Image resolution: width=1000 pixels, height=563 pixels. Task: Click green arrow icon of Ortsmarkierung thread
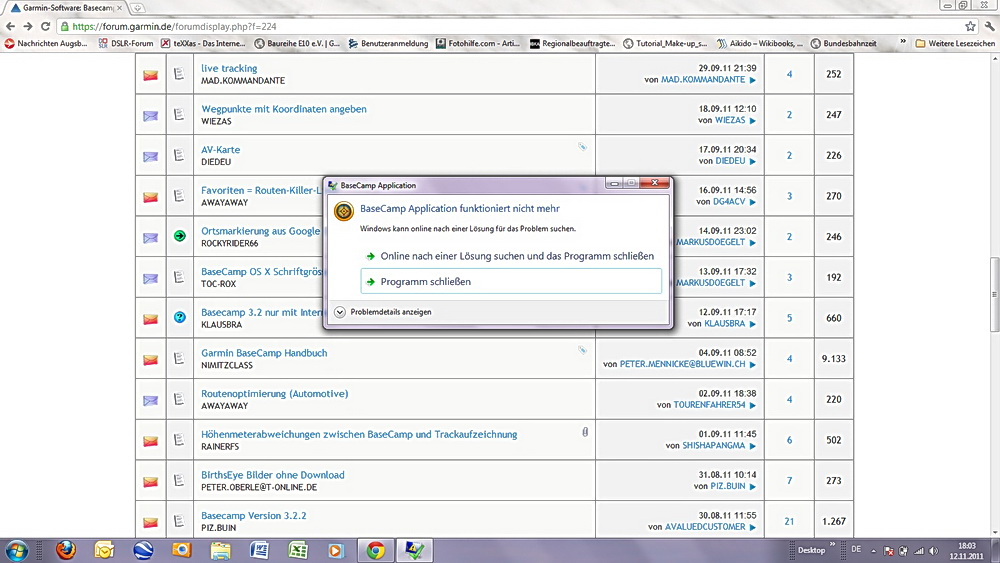[x=180, y=236]
